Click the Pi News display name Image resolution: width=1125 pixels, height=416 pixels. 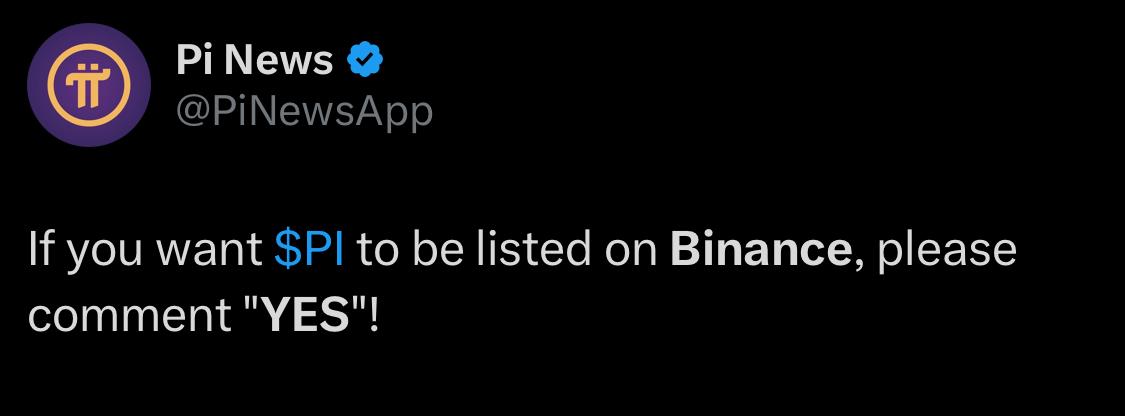tap(254, 60)
